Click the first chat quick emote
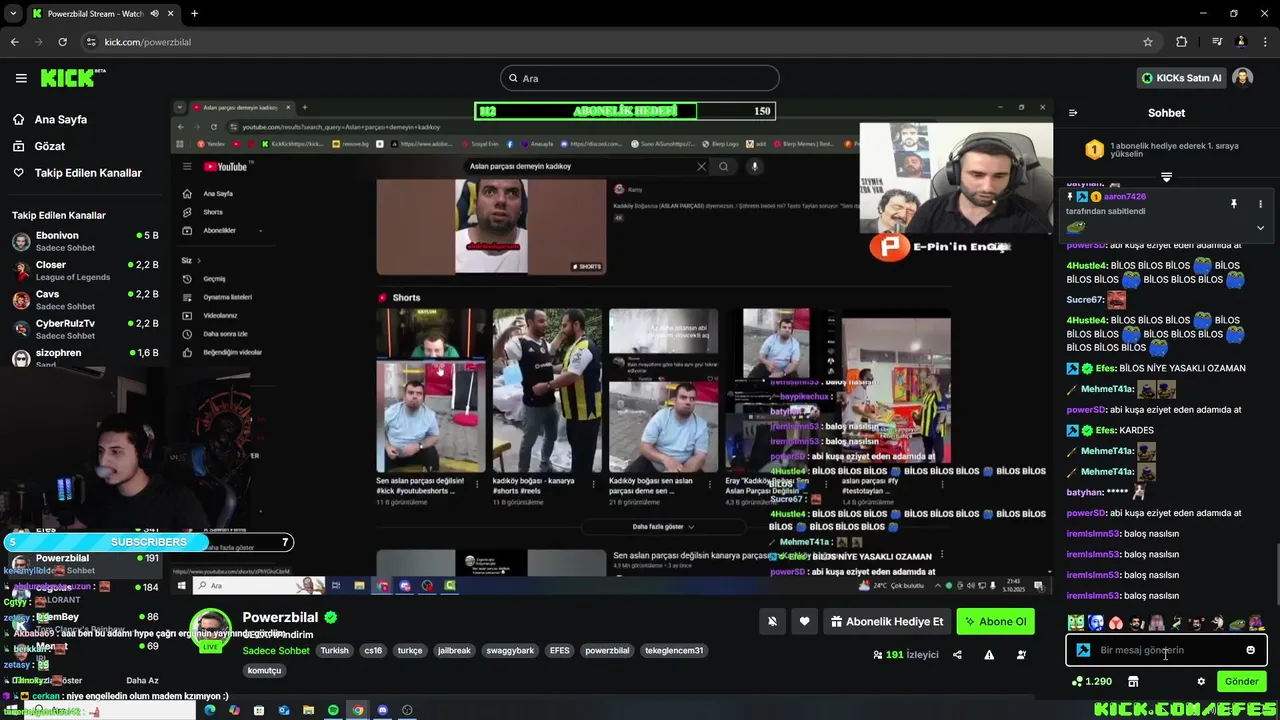Screen dimensions: 1280x720 [1075, 623]
